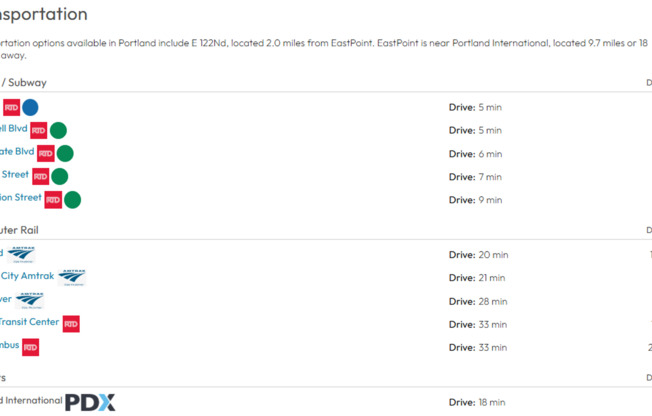Viewport: 652px width, 416px height.
Task: Click the green circle in the 'ion Street' row
Action: [72, 200]
